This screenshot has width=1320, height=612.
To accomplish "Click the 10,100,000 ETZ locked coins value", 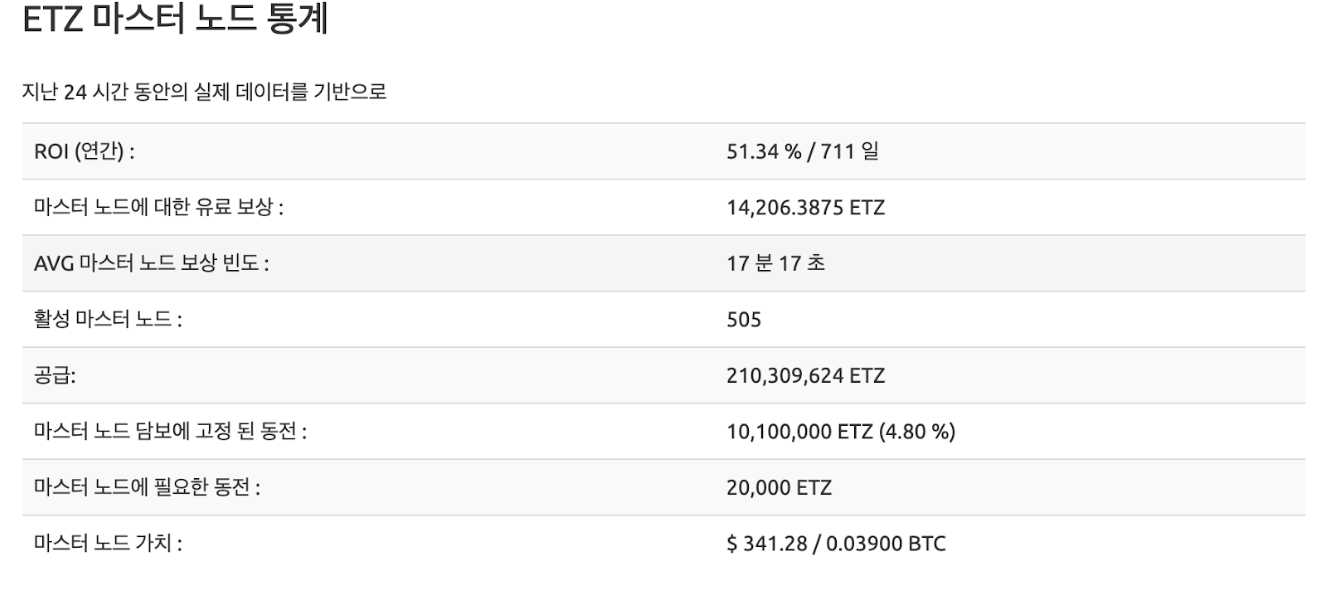I will (798, 432).
